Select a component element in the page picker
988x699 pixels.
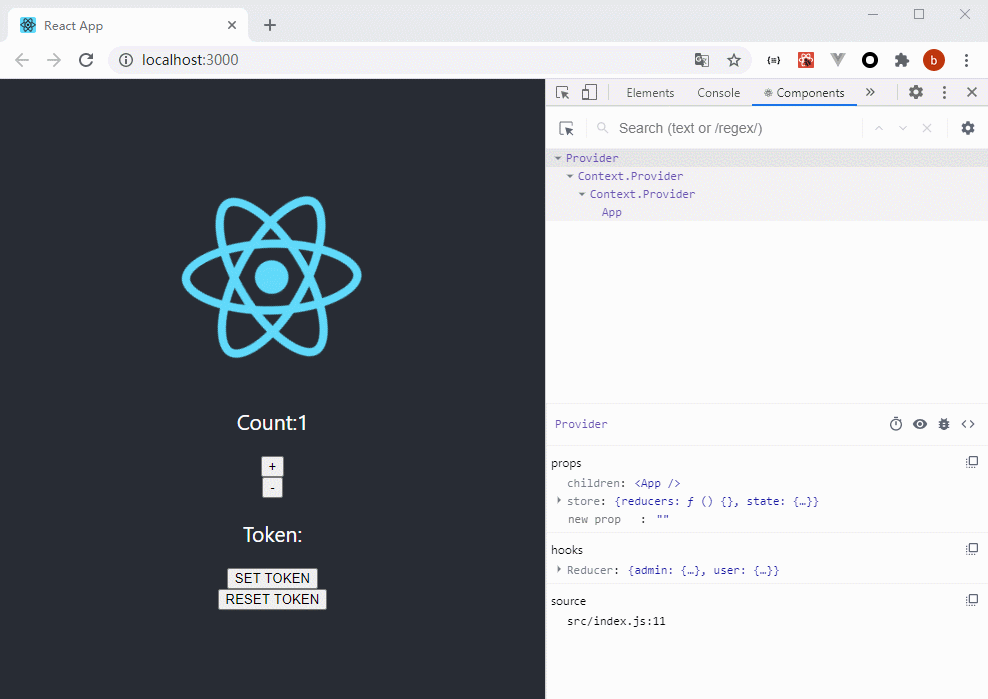coord(566,129)
